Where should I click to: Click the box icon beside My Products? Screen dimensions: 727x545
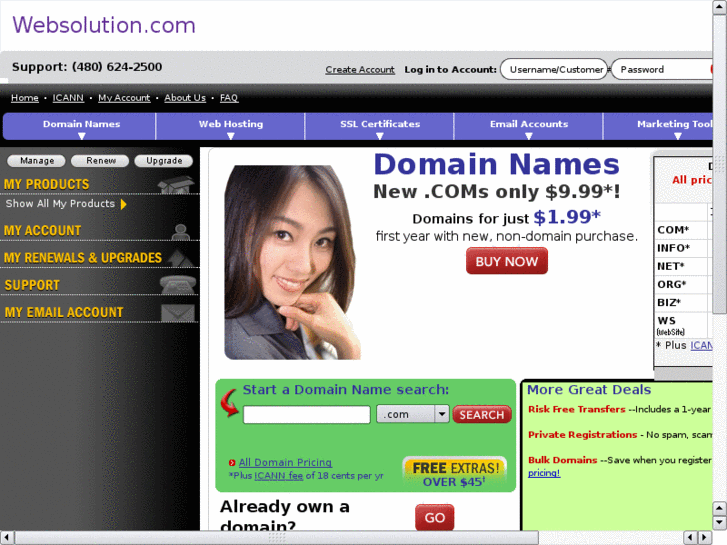(x=176, y=184)
